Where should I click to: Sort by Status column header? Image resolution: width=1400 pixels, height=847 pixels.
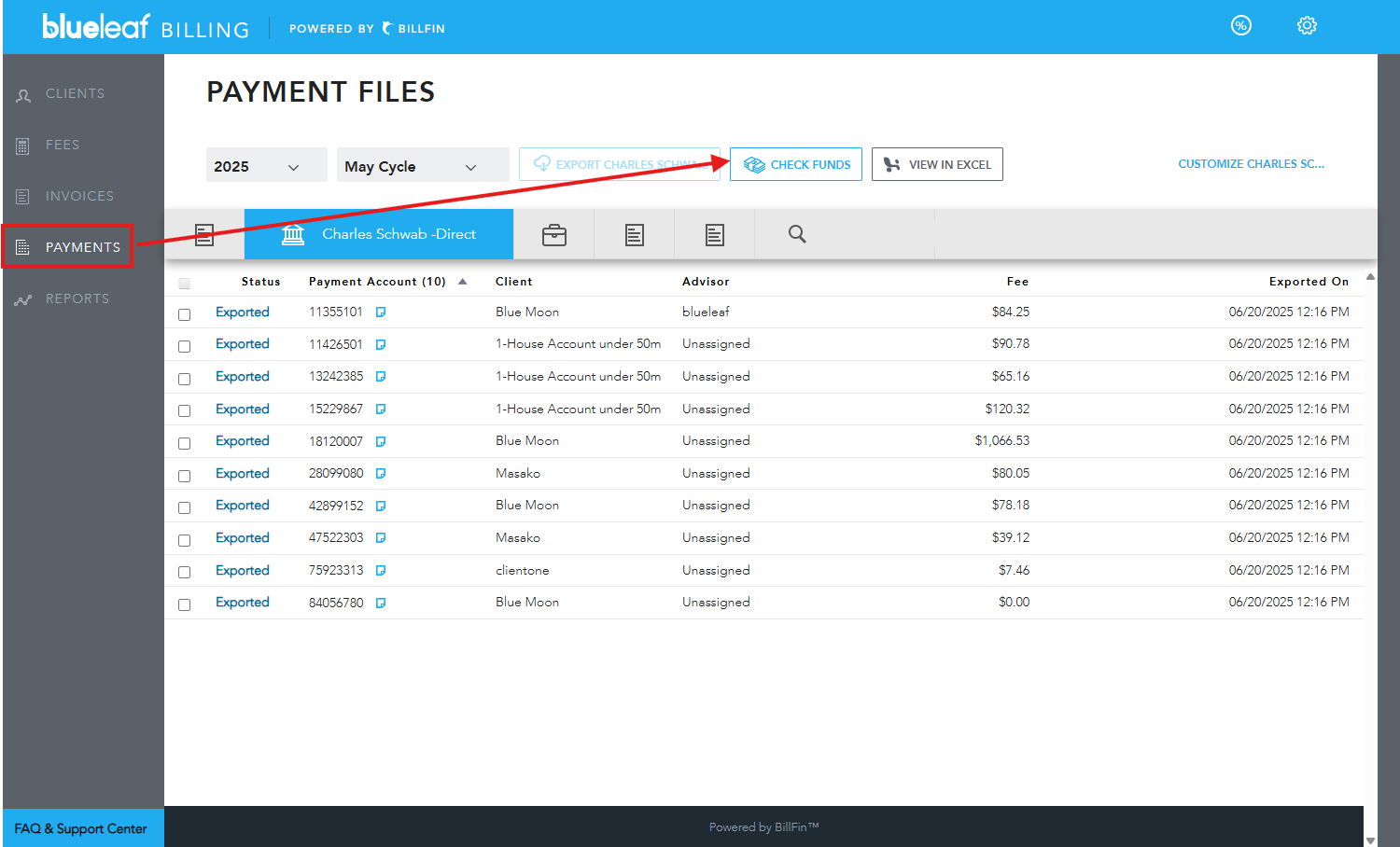coord(260,282)
